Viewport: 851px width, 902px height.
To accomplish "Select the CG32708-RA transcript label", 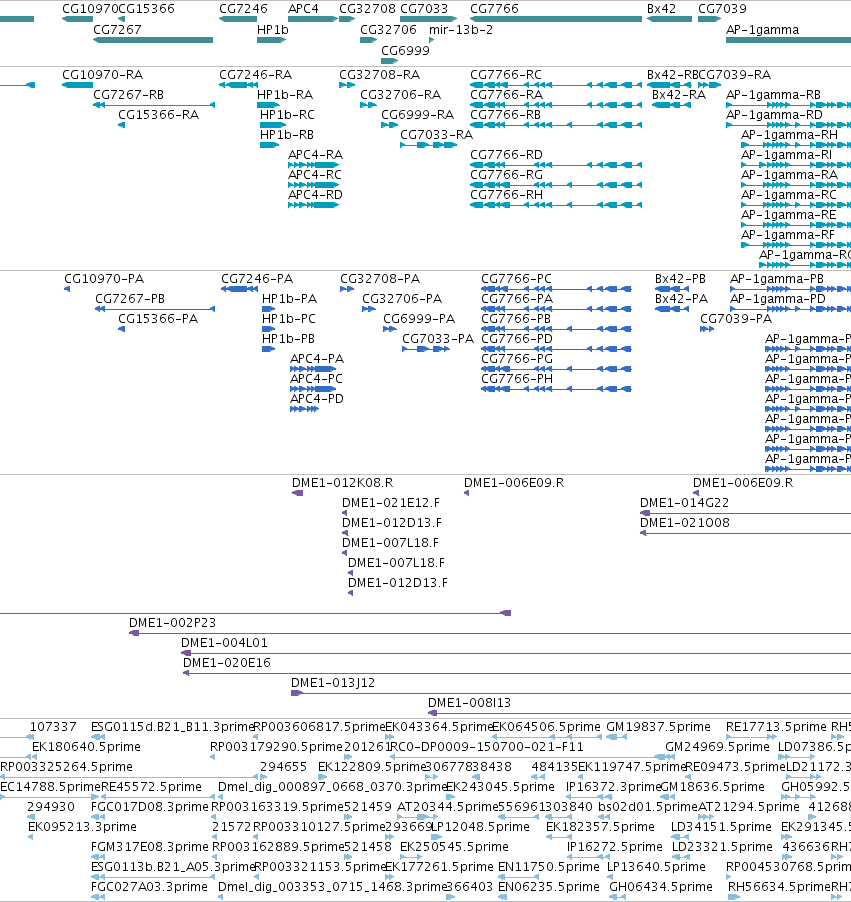I will pos(380,75).
